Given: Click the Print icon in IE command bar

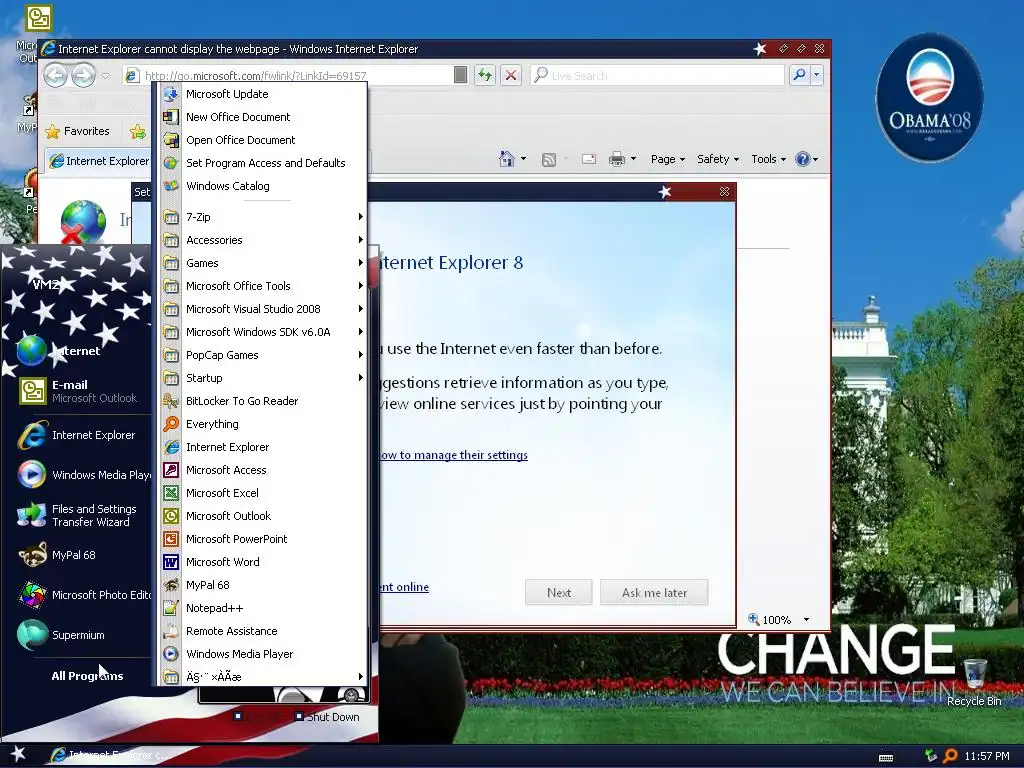Looking at the screenshot, I should (616, 159).
